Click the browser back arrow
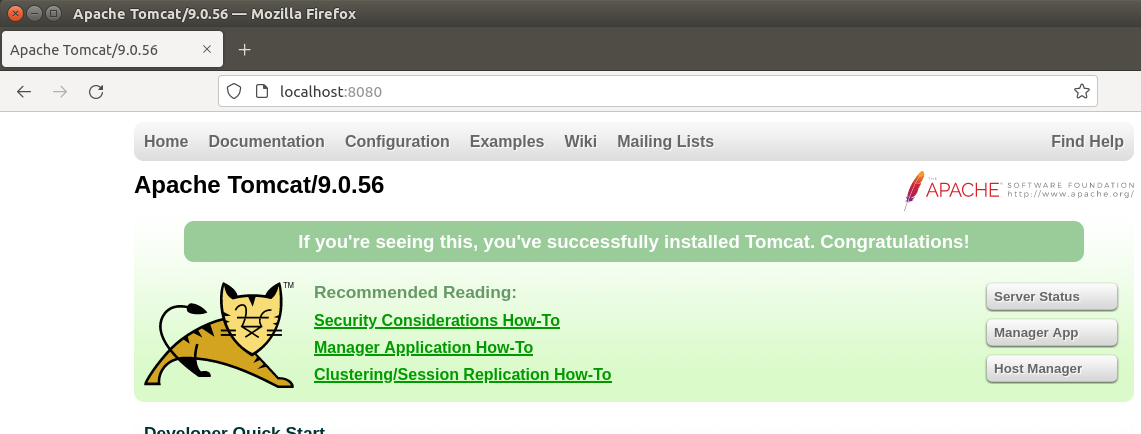 (24, 92)
